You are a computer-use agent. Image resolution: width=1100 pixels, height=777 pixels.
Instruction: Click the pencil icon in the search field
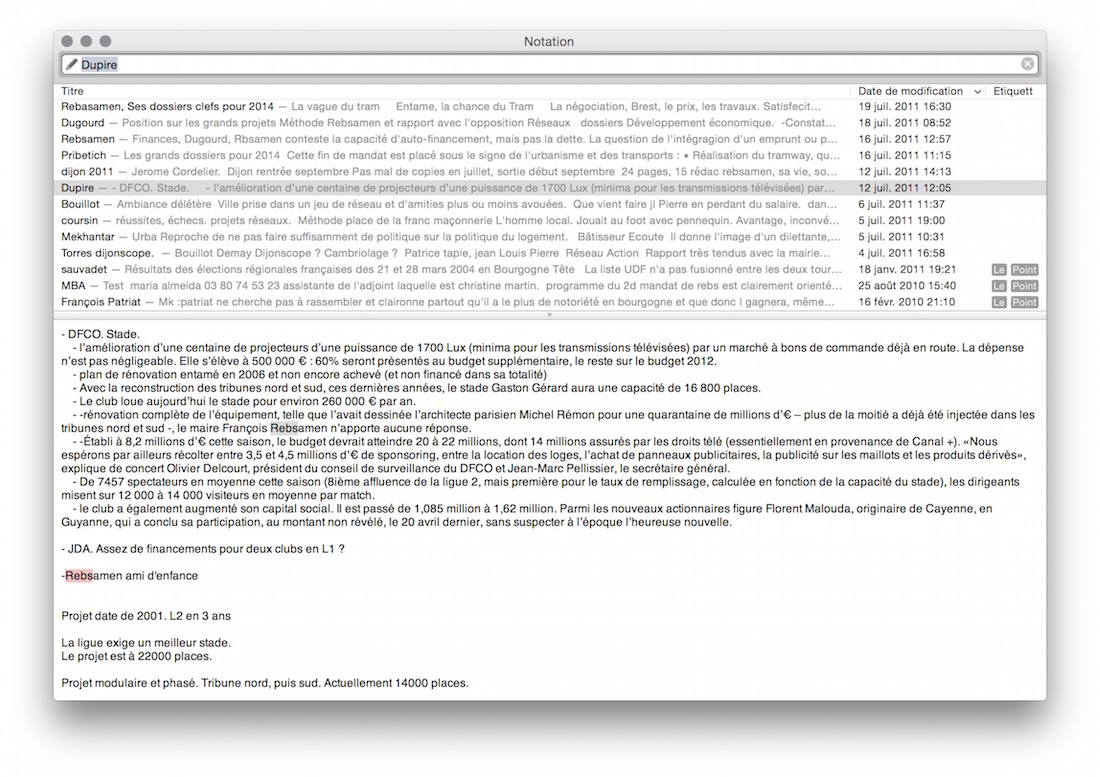click(x=71, y=65)
